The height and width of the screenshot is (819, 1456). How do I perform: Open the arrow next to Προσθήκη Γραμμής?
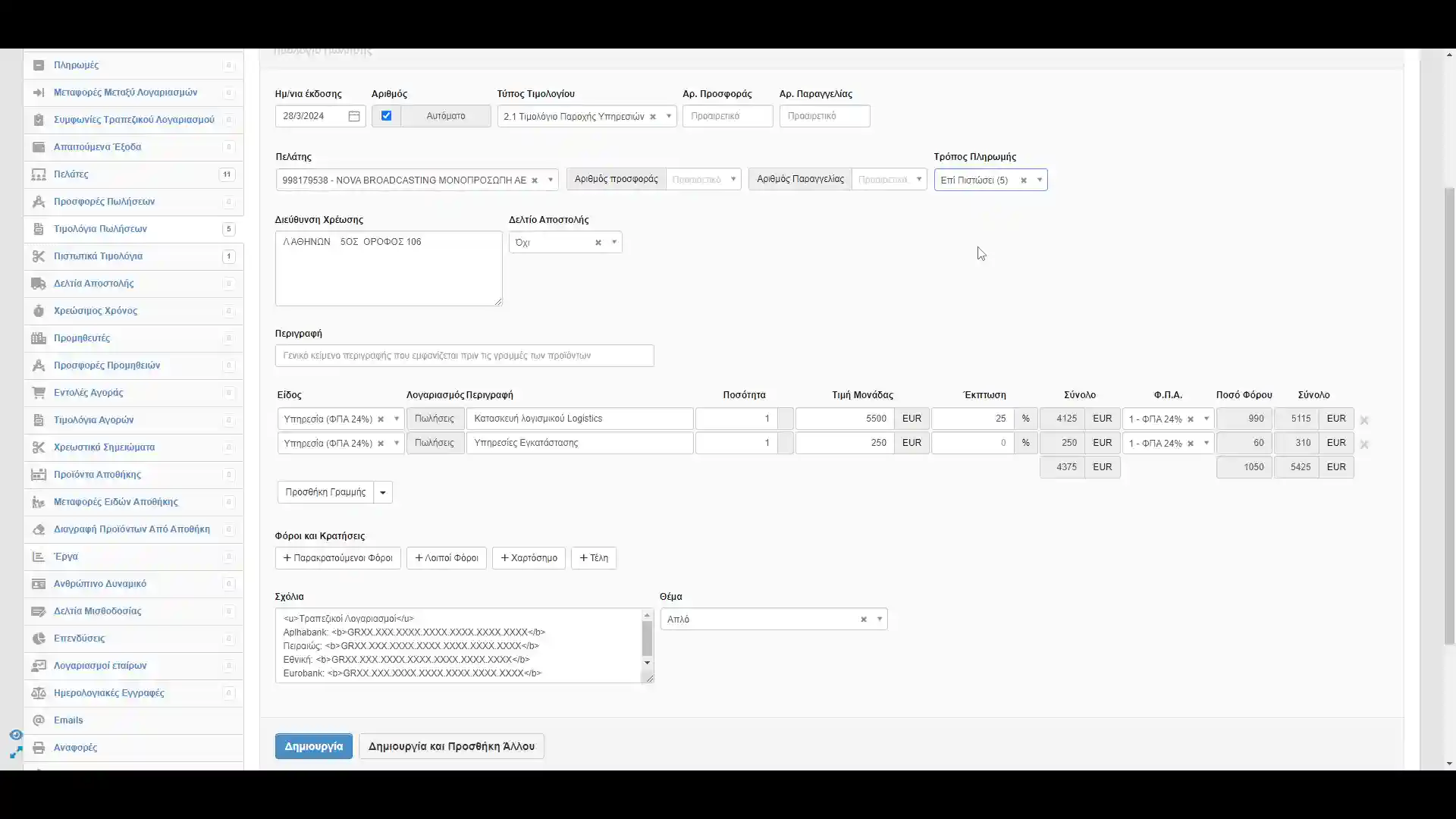[x=383, y=493]
